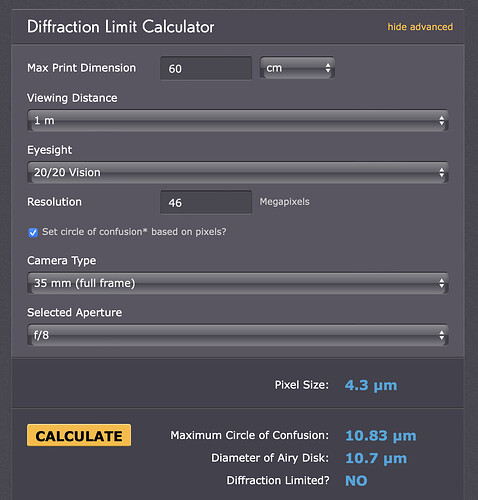This screenshot has width=478, height=500.
Task: Click the 'hide advanced' link
Action: pos(420,27)
